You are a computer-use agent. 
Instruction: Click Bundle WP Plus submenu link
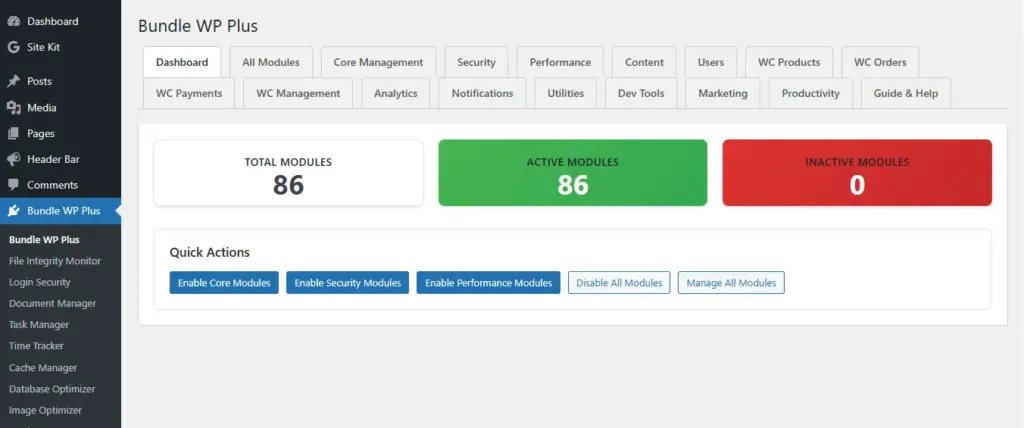tap(44, 240)
